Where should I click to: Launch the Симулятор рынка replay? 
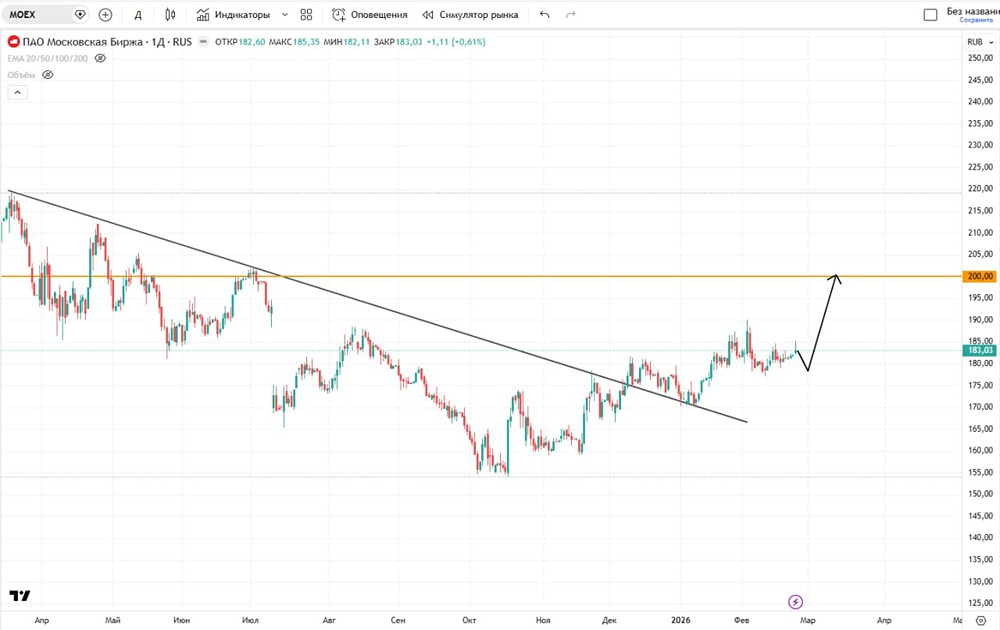click(x=470, y=15)
